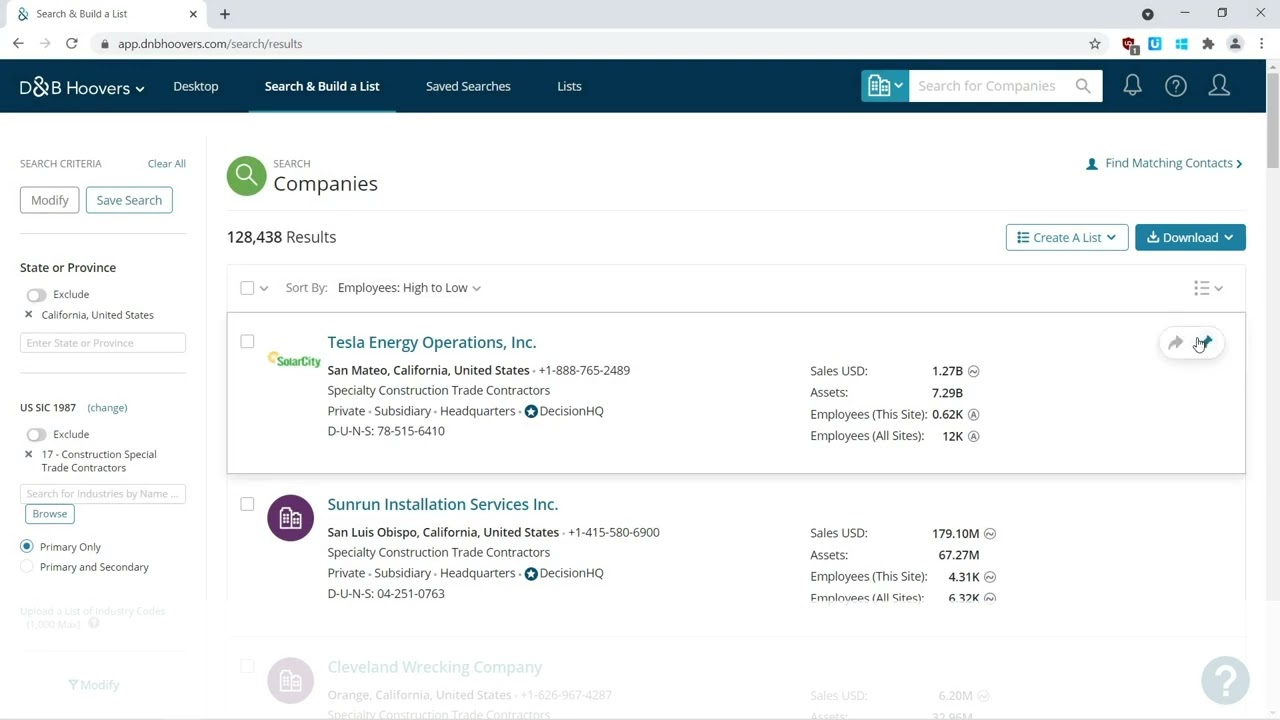Open the Download dropdown
The width and height of the screenshot is (1280, 720).
click(1190, 238)
